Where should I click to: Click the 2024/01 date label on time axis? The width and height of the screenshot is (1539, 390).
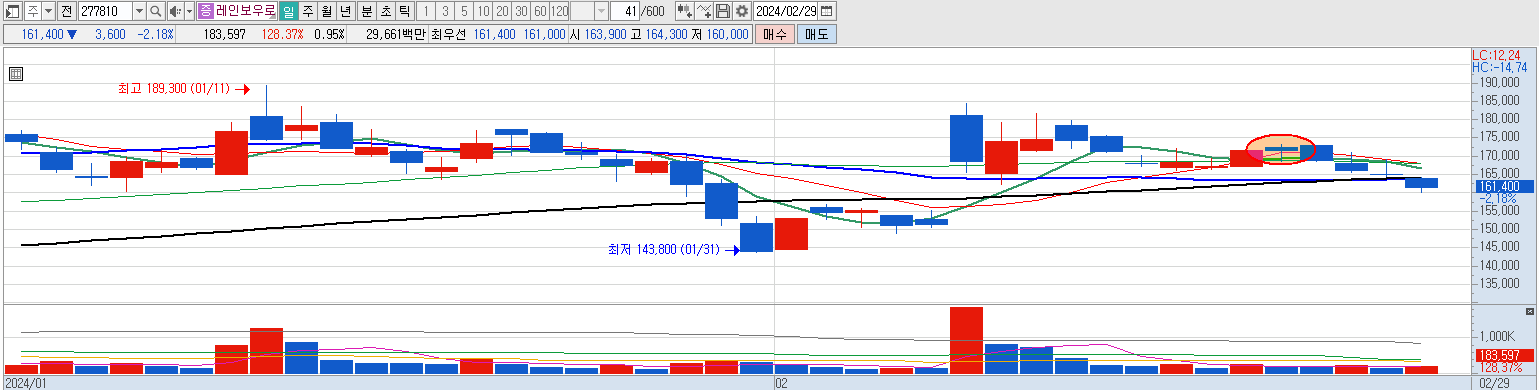click(x=25, y=383)
